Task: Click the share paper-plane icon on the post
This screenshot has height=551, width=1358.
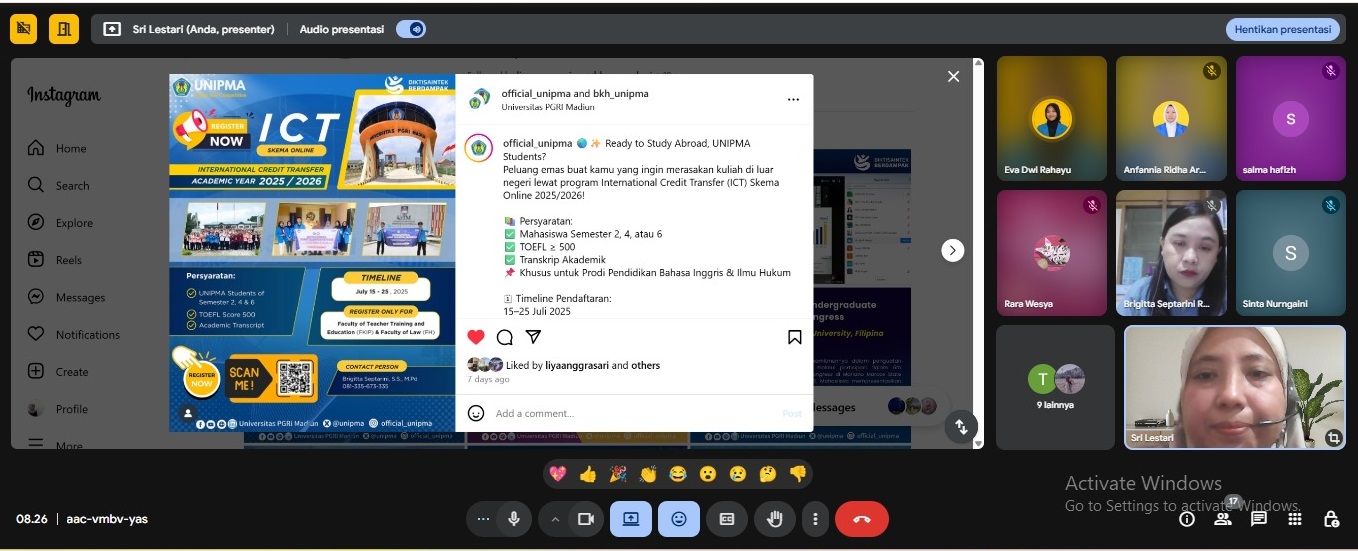Action: (x=534, y=337)
